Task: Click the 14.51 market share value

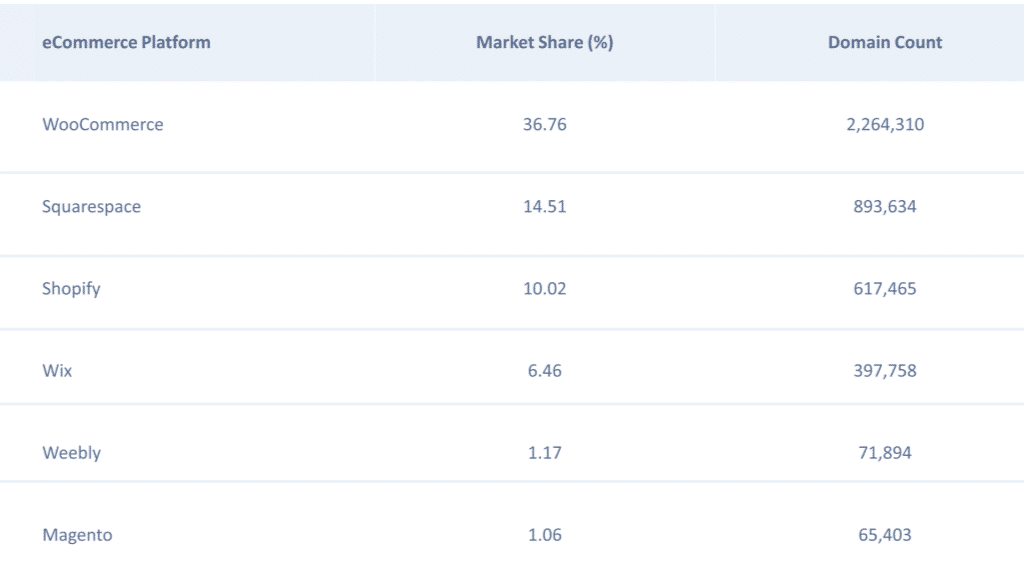Action: tap(545, 207)
